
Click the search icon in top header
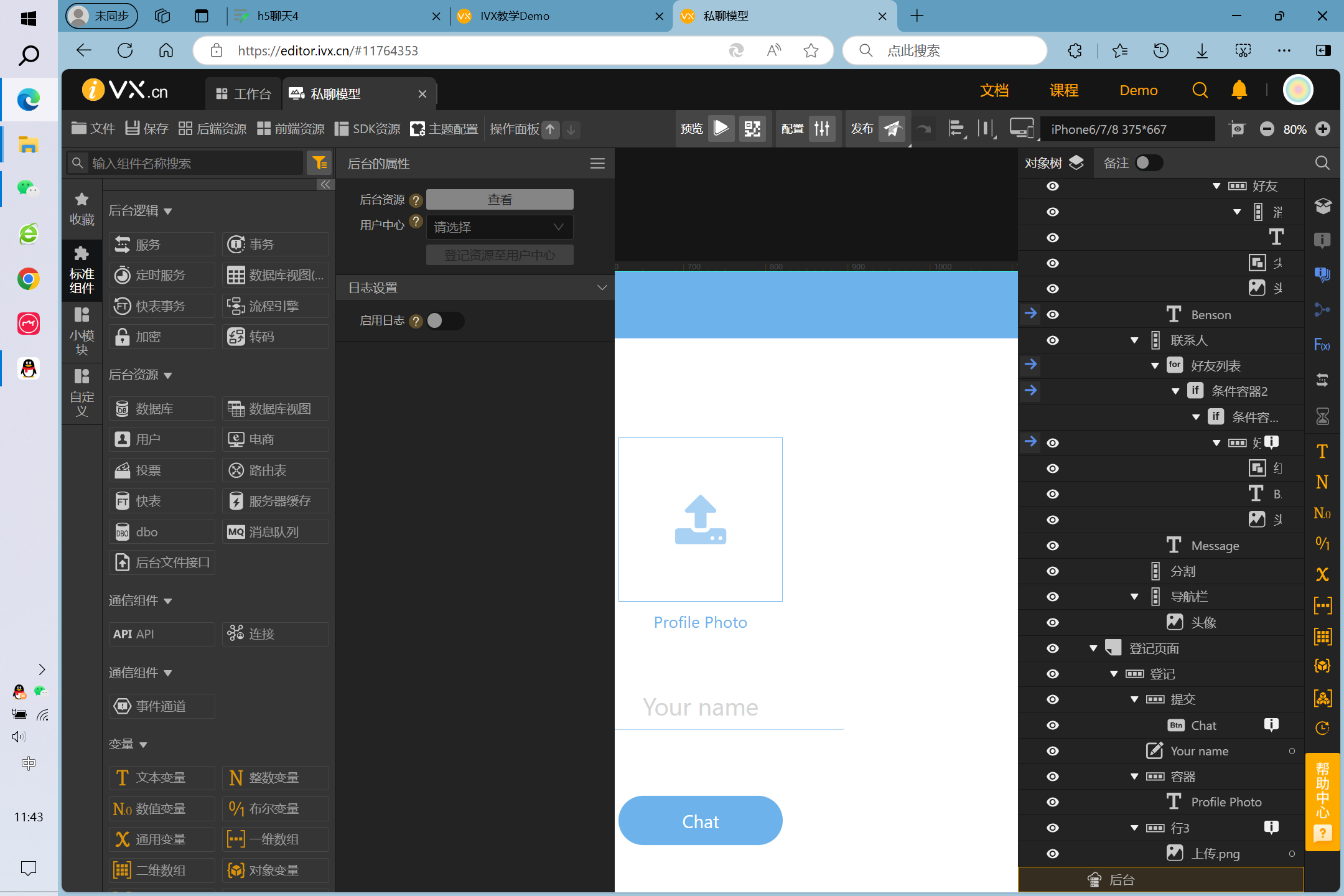tap(1200, 90)
